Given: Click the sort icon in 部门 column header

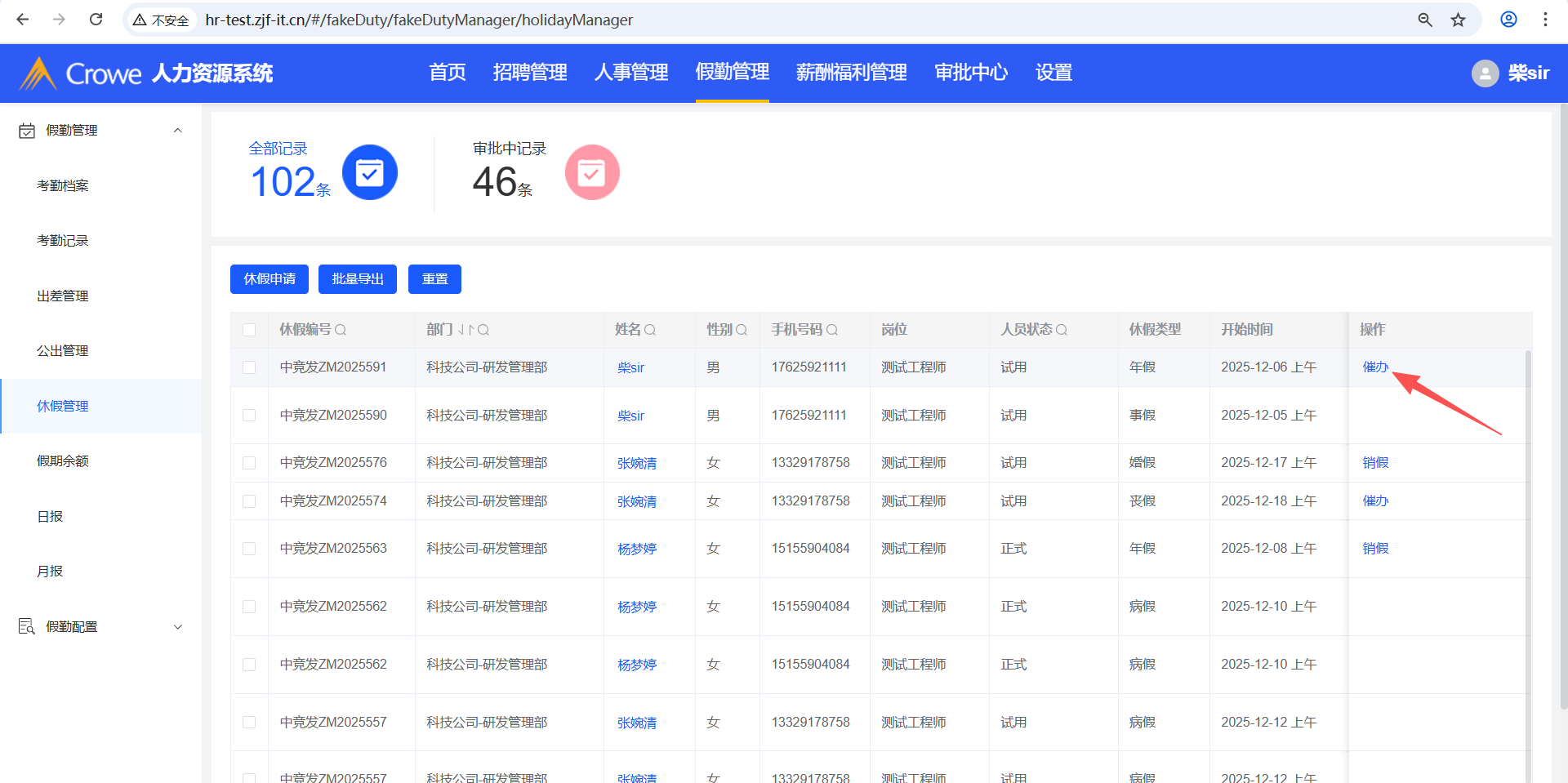Looking at the screenshot, I should (x=465, y=330).
